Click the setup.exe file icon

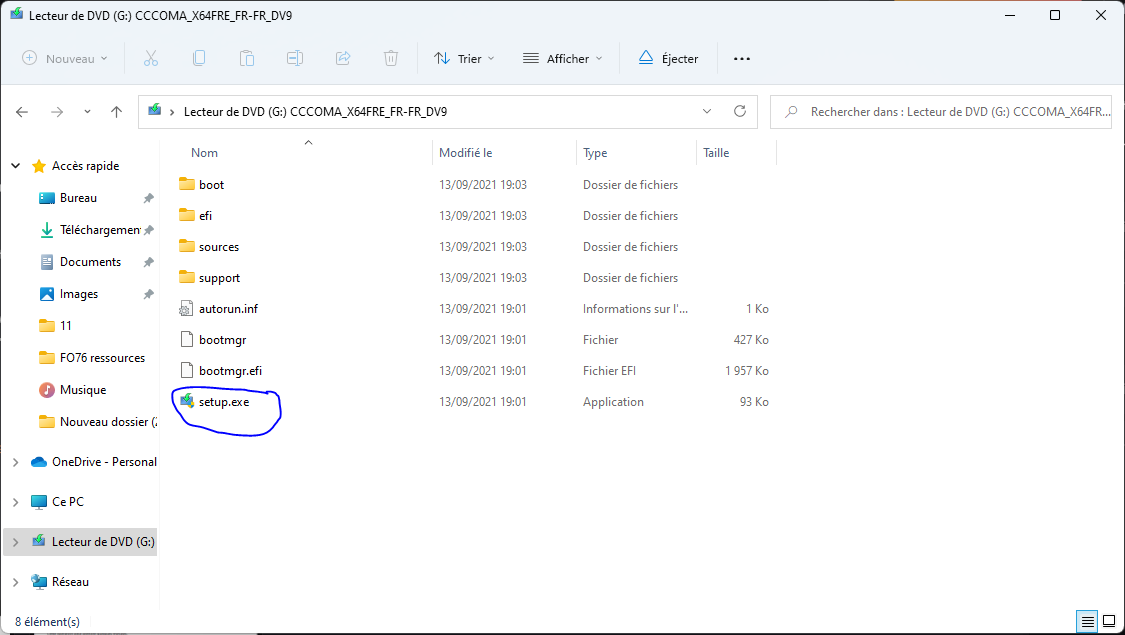click(x=187, y=401)
